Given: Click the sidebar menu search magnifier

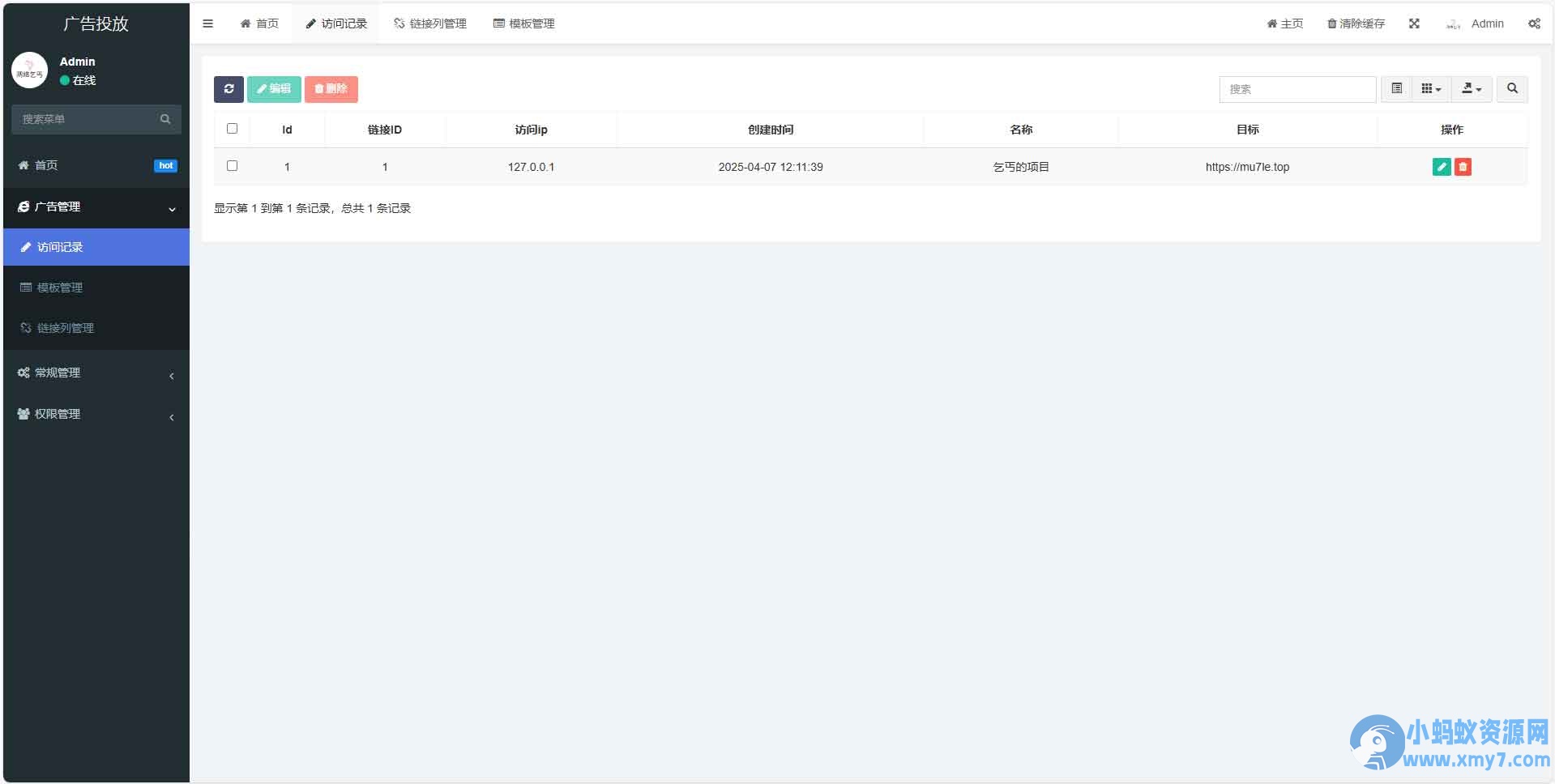Looking at the screenshot, I should pos(165,119).
